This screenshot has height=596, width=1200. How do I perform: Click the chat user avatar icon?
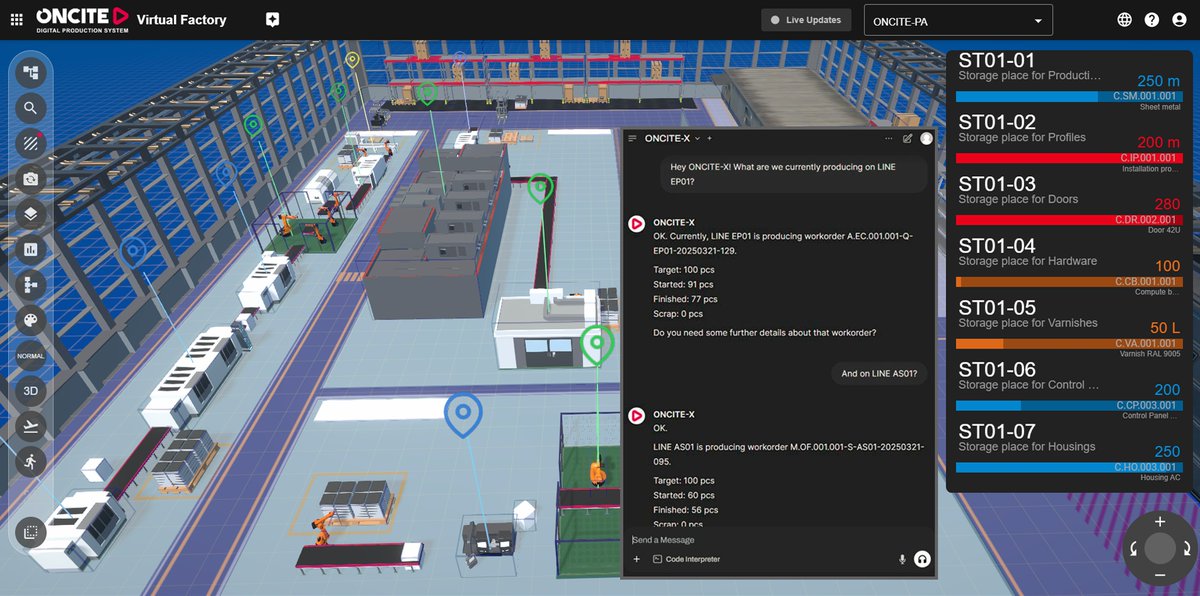(x=926, y=138)
